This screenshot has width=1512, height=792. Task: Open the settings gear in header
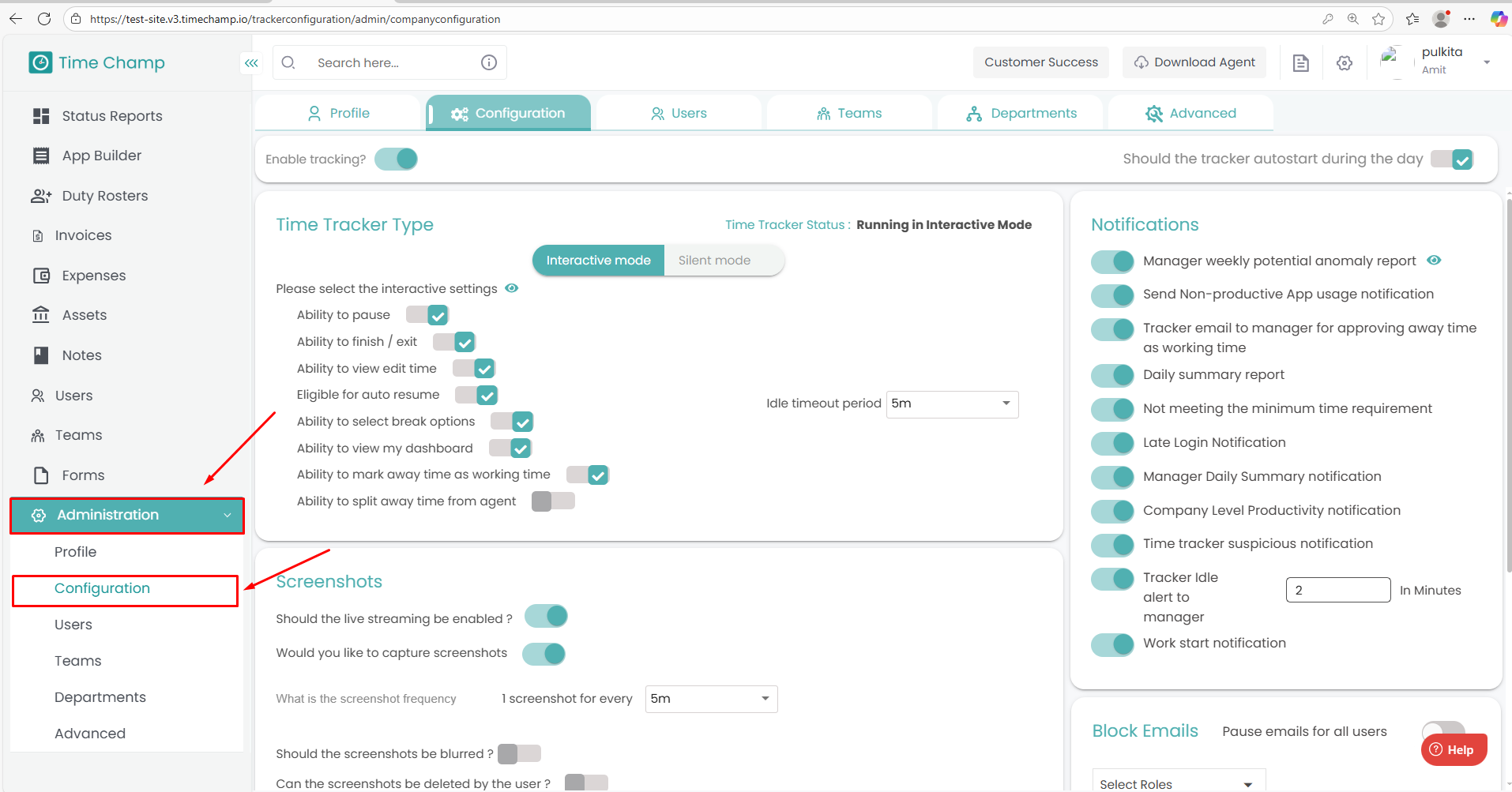click(1345, 63)
